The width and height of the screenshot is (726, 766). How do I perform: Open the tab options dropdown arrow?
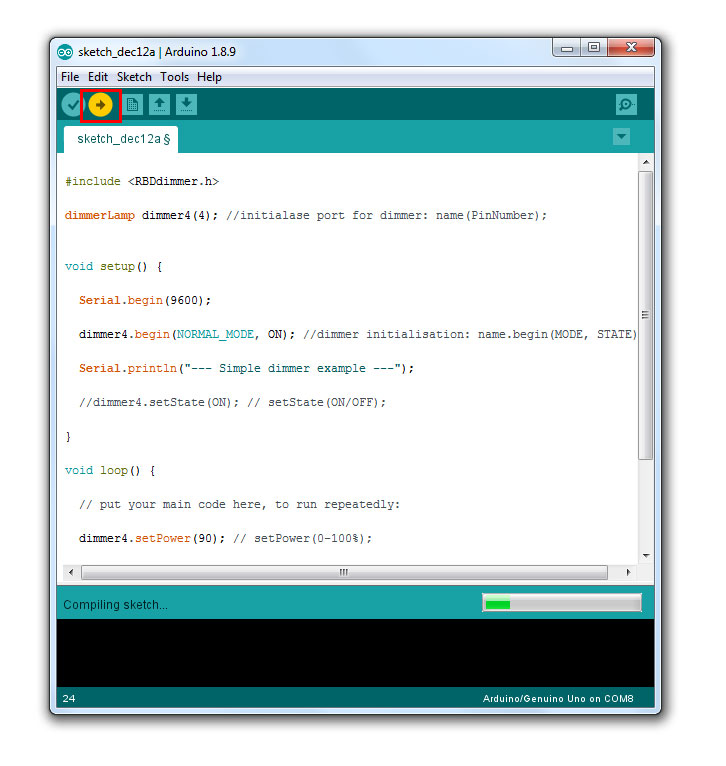pyautogui.click(x=621, y=136)
